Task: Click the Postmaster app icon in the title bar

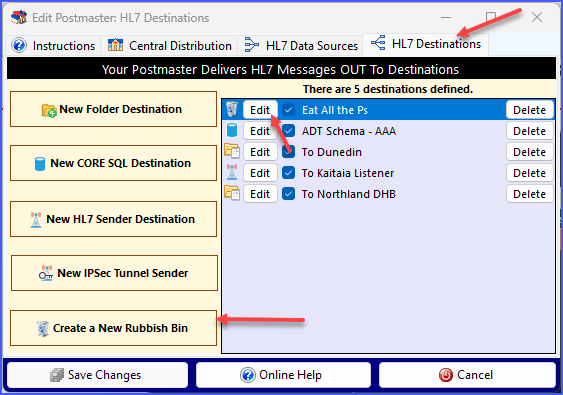Action: (x=19, y=17)
